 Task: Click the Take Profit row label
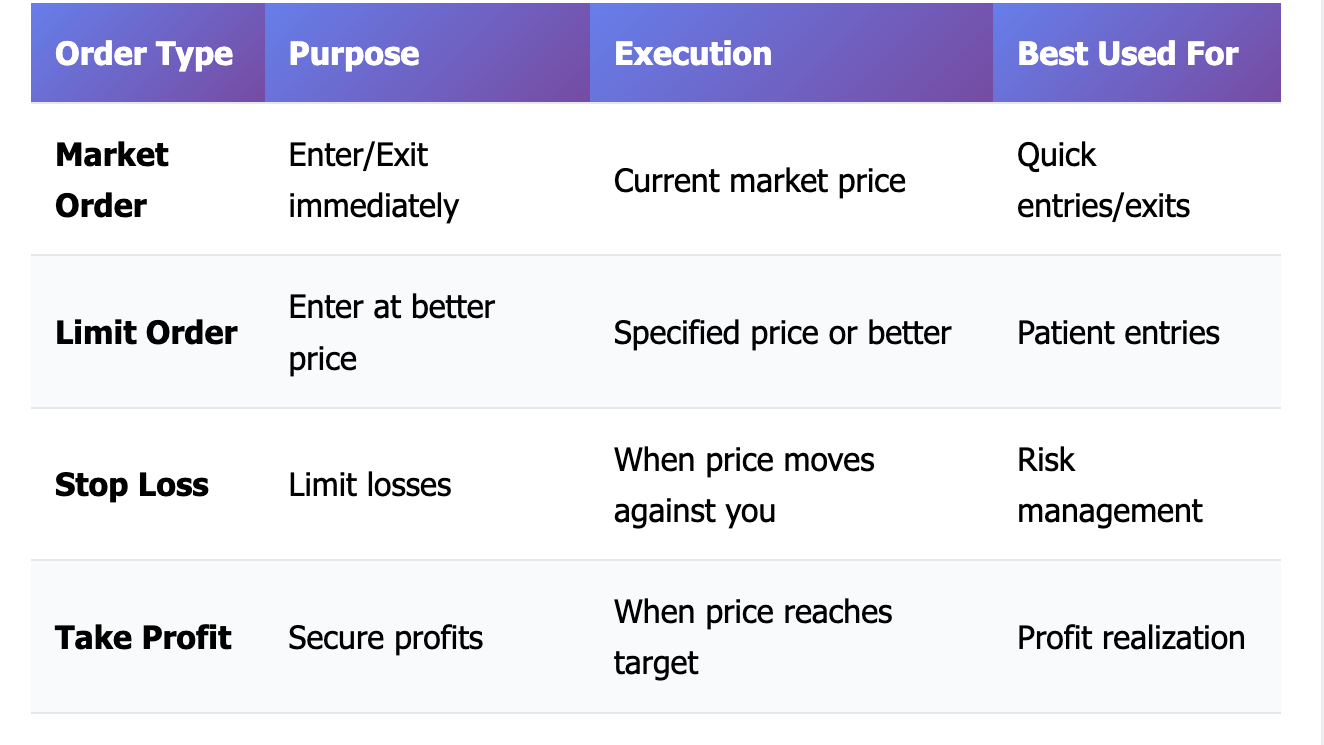[143, 638]
